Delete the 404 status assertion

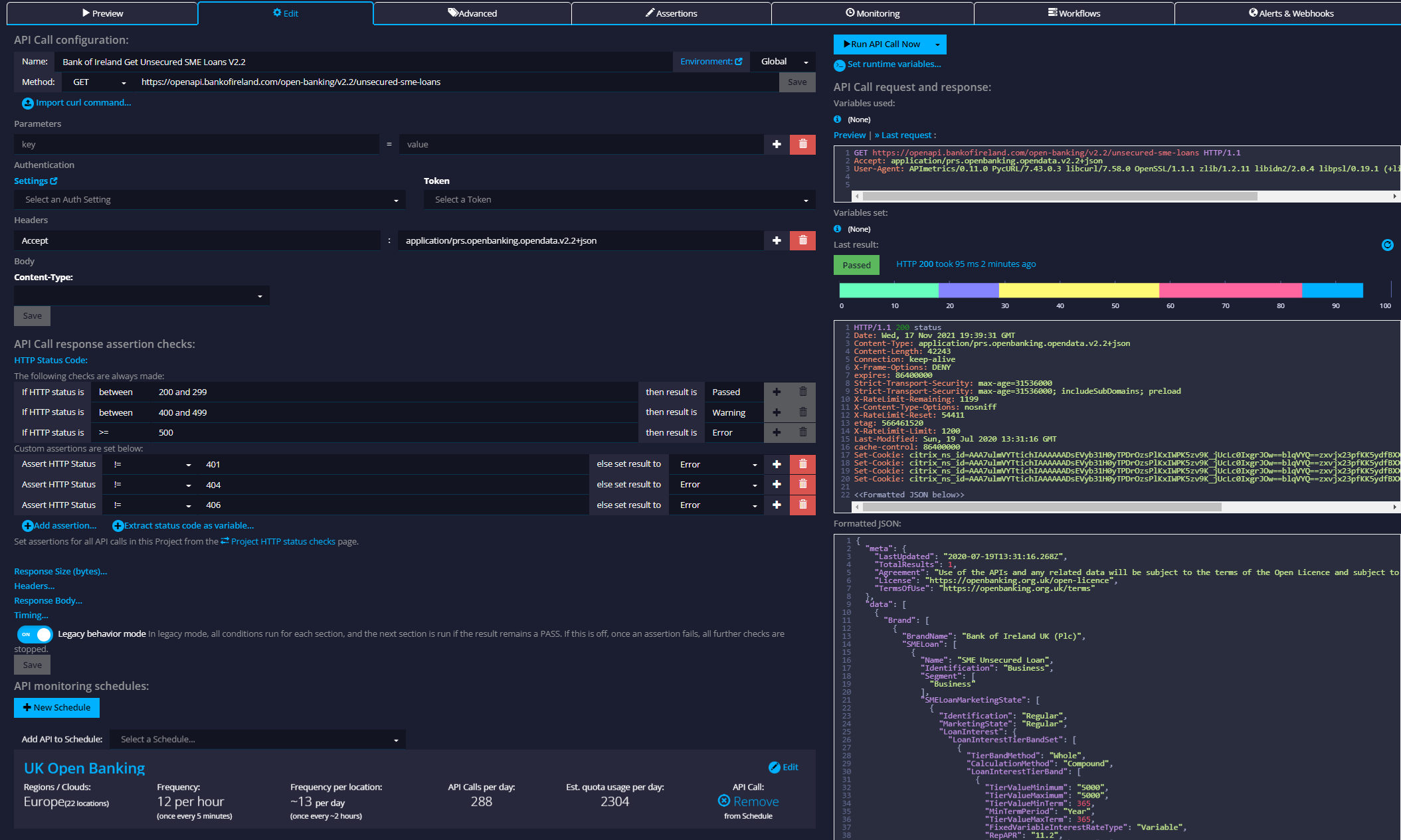pyautogui.click(x=802, y=485)
